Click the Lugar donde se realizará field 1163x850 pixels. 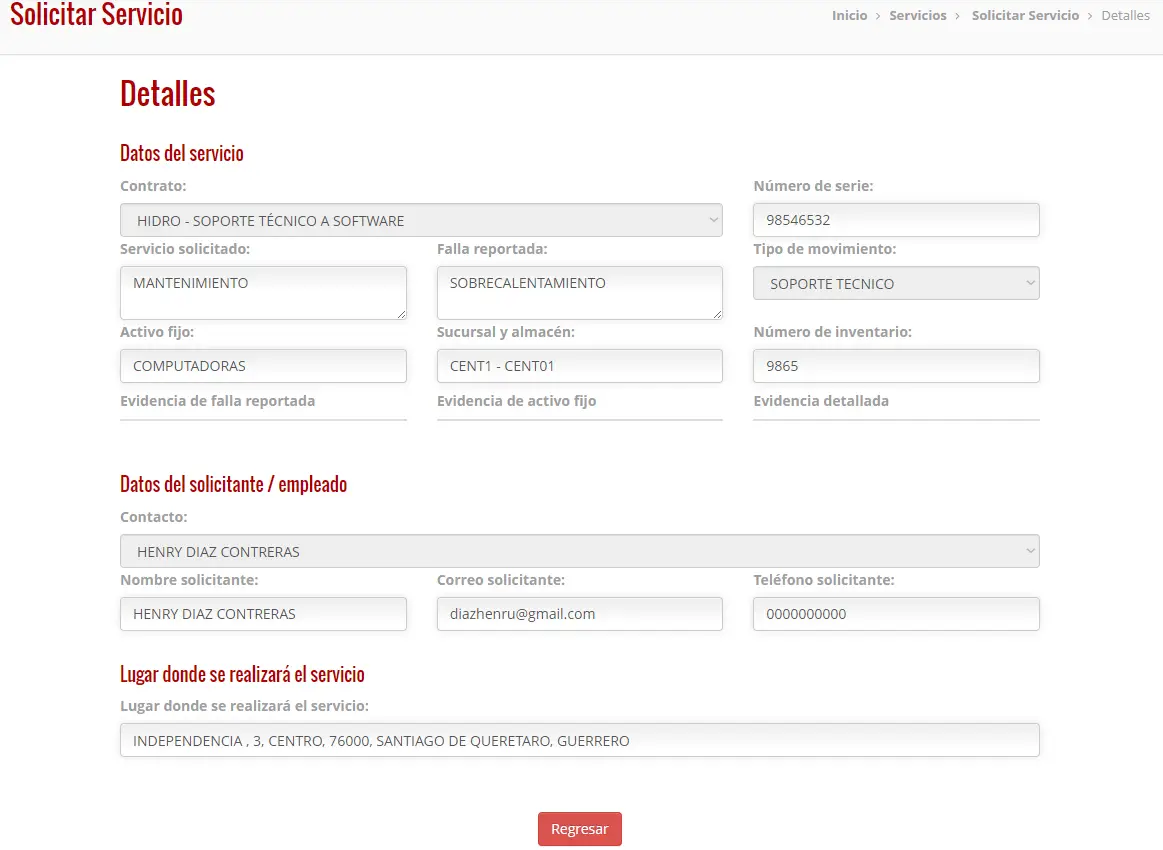[579, 740]
